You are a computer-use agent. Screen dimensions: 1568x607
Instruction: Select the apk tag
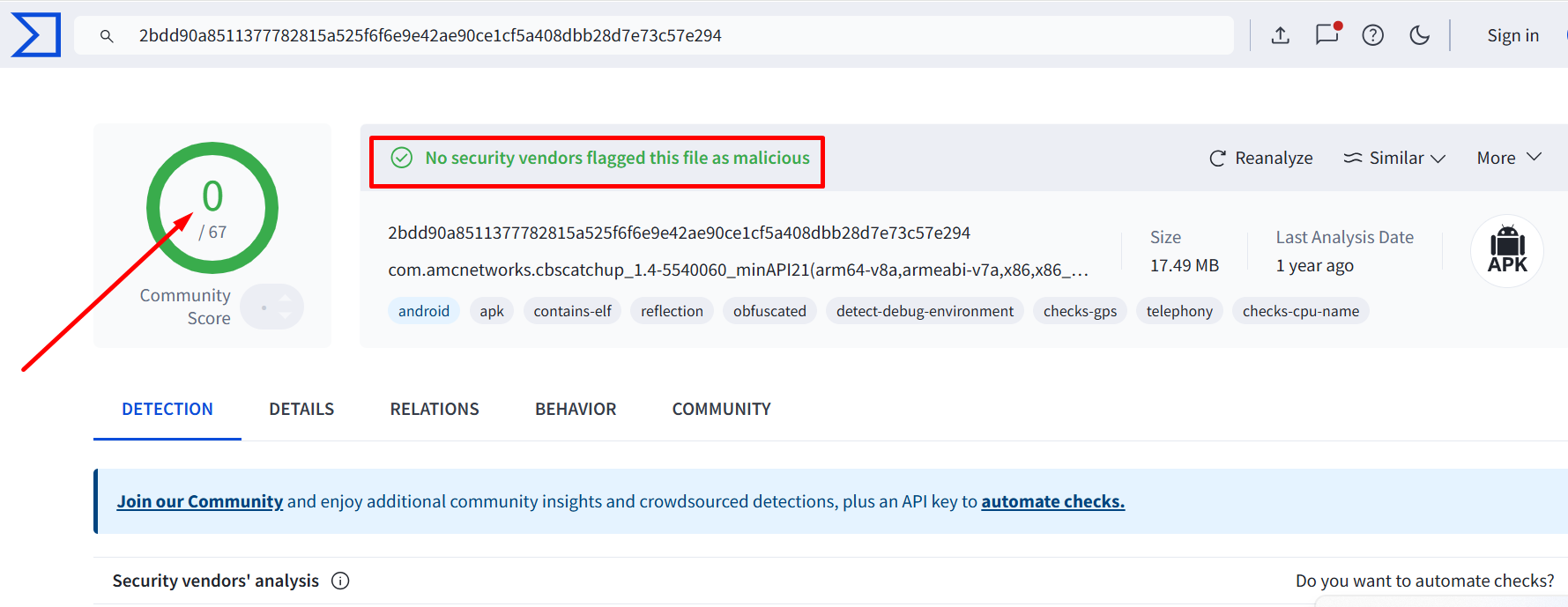click(x=492, y=311)
